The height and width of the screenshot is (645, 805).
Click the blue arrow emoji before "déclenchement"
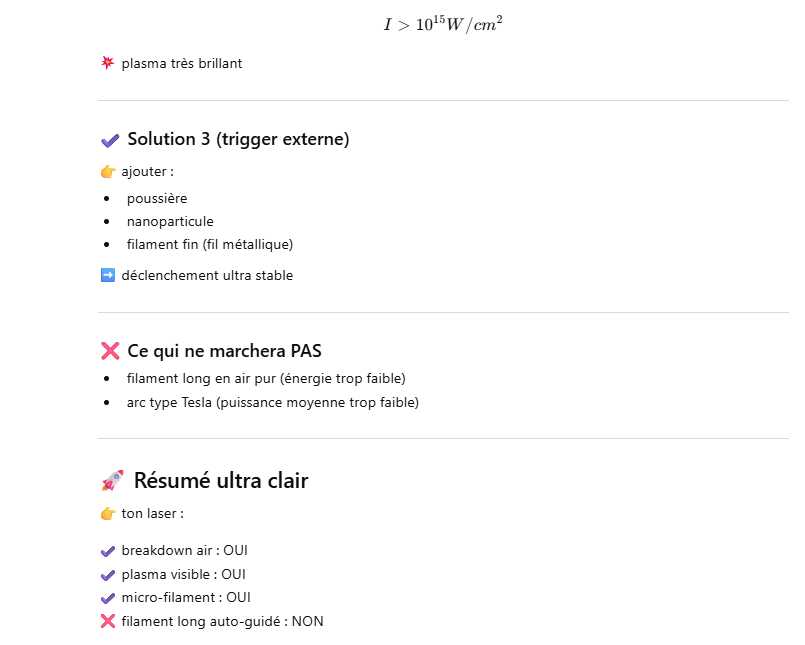108,275
